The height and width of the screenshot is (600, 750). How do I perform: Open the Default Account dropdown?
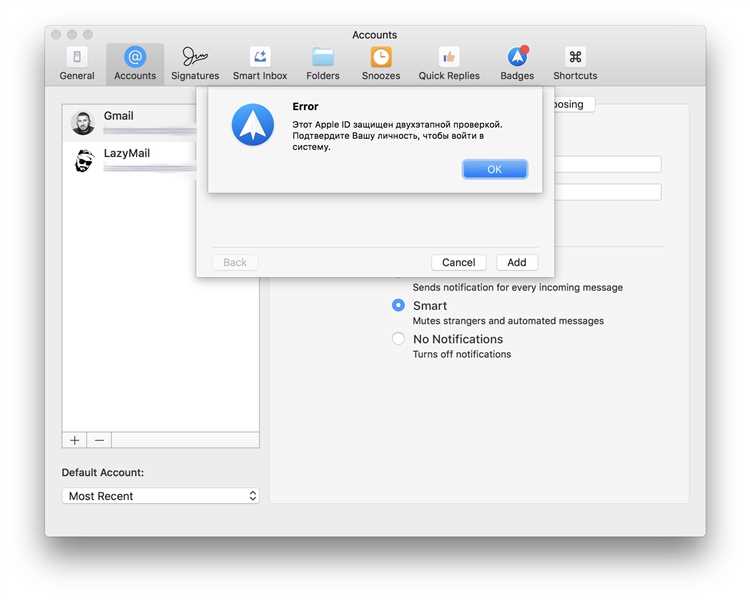pyautogui.click(x=161, y=496)
